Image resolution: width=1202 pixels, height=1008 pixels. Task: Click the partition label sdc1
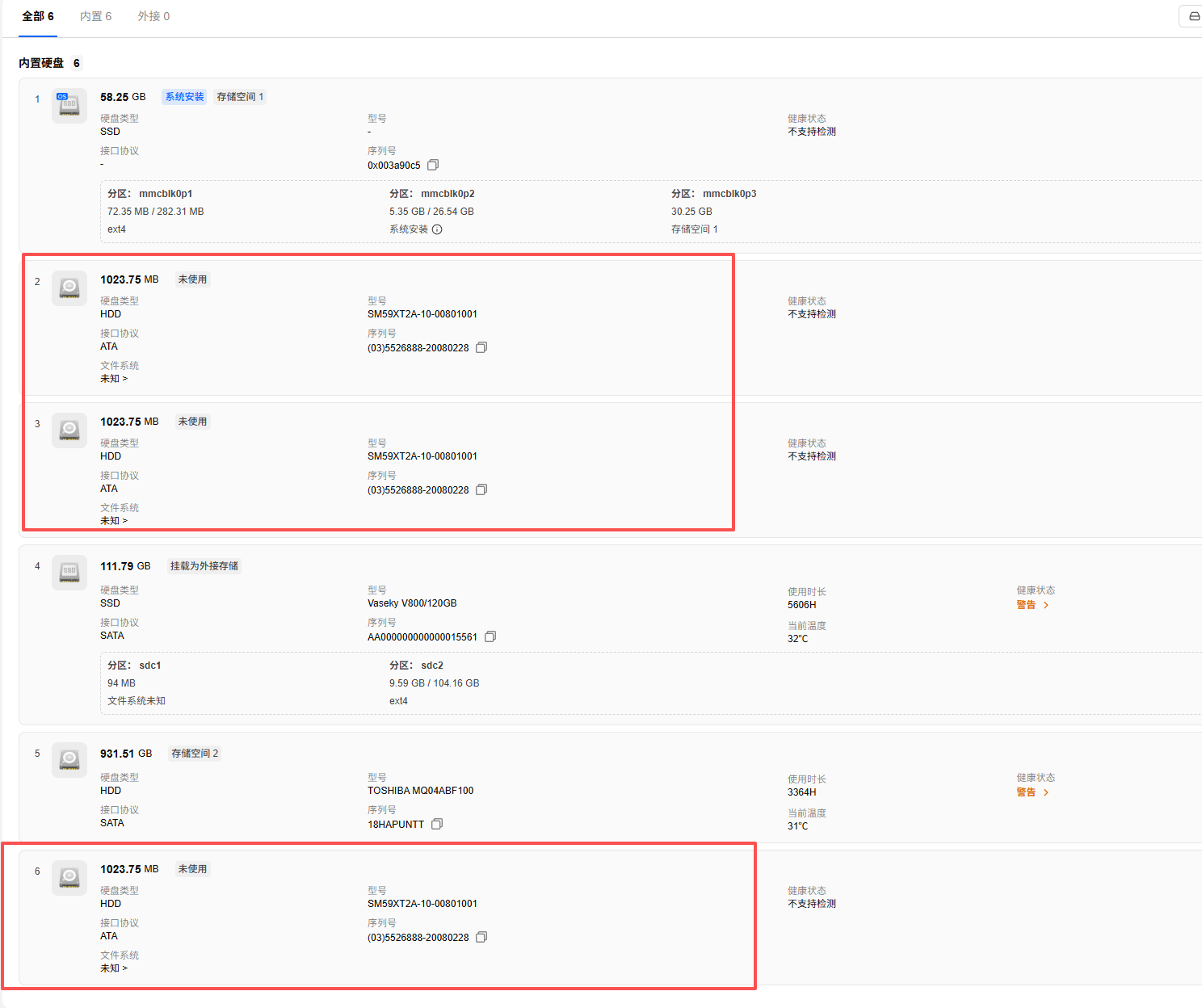(x=150, y=666)
